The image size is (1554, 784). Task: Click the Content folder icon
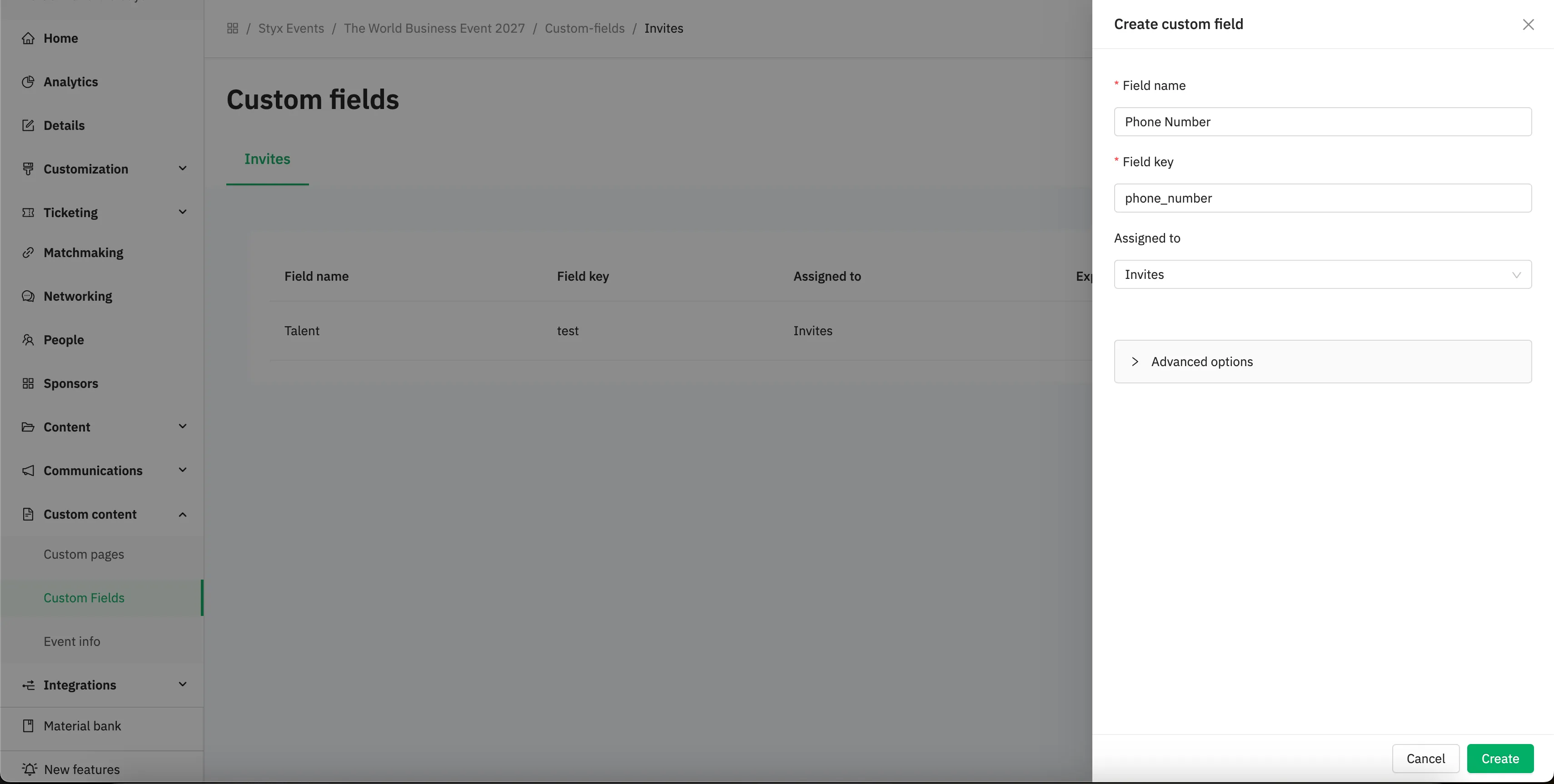coord(28,427)
